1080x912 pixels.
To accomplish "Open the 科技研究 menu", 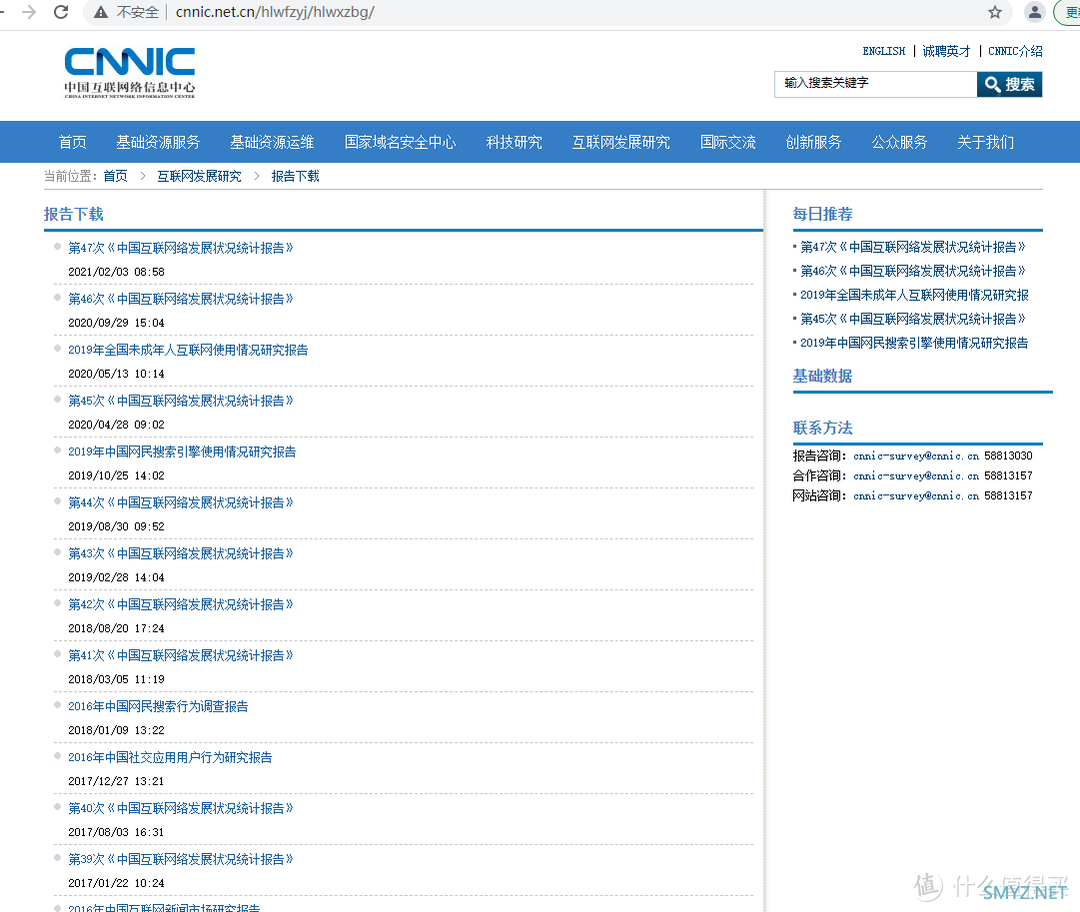I will click(x=515, y=142).
